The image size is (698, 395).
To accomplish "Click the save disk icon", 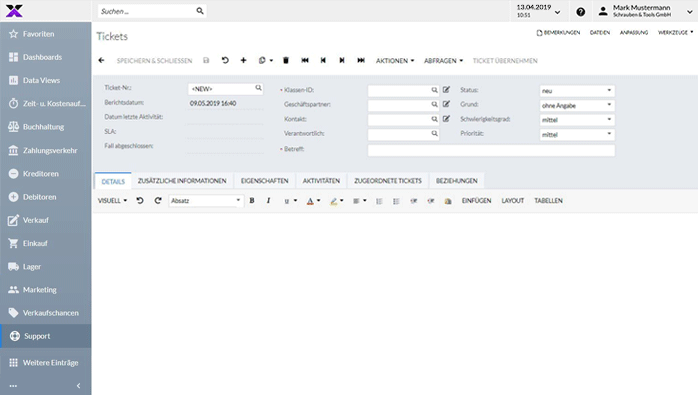I will click(206, 60).
